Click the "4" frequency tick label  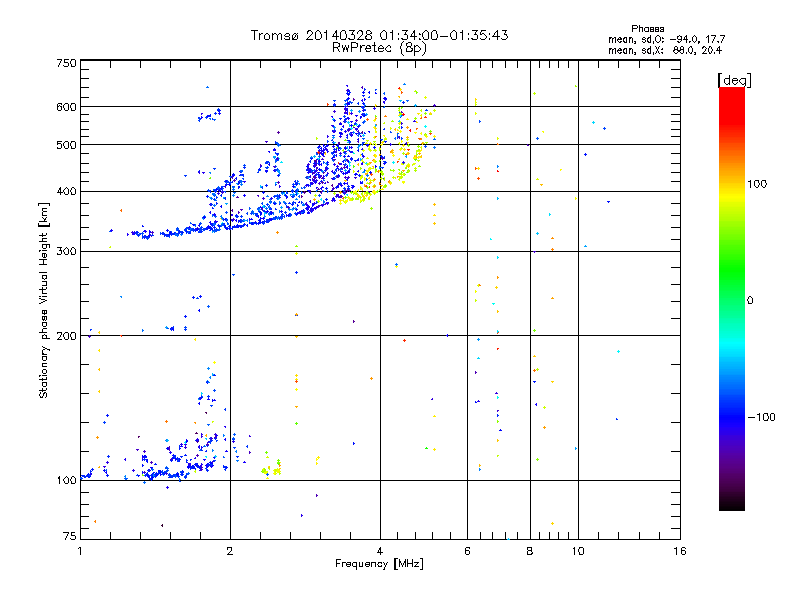pos(380,551)
